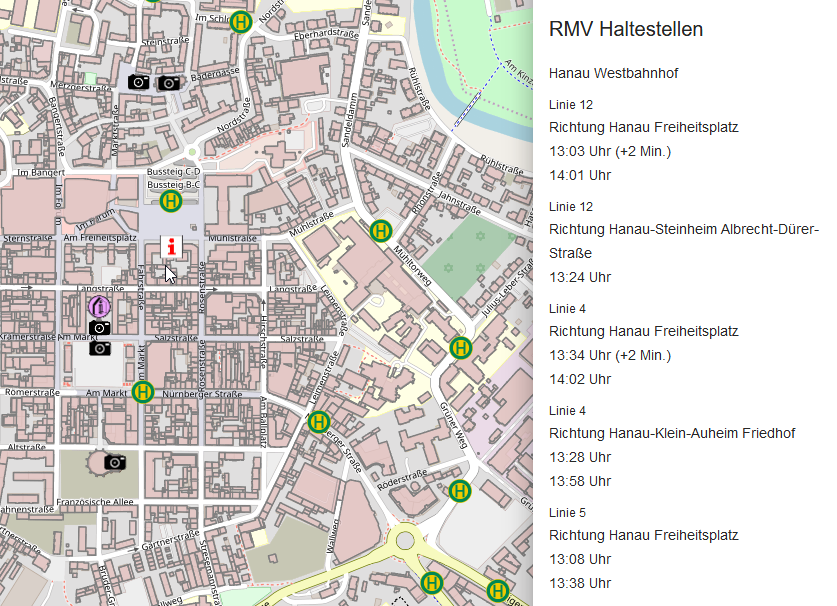
Task: Click the red tourist information marker
Action: click(x=171, y=247)
